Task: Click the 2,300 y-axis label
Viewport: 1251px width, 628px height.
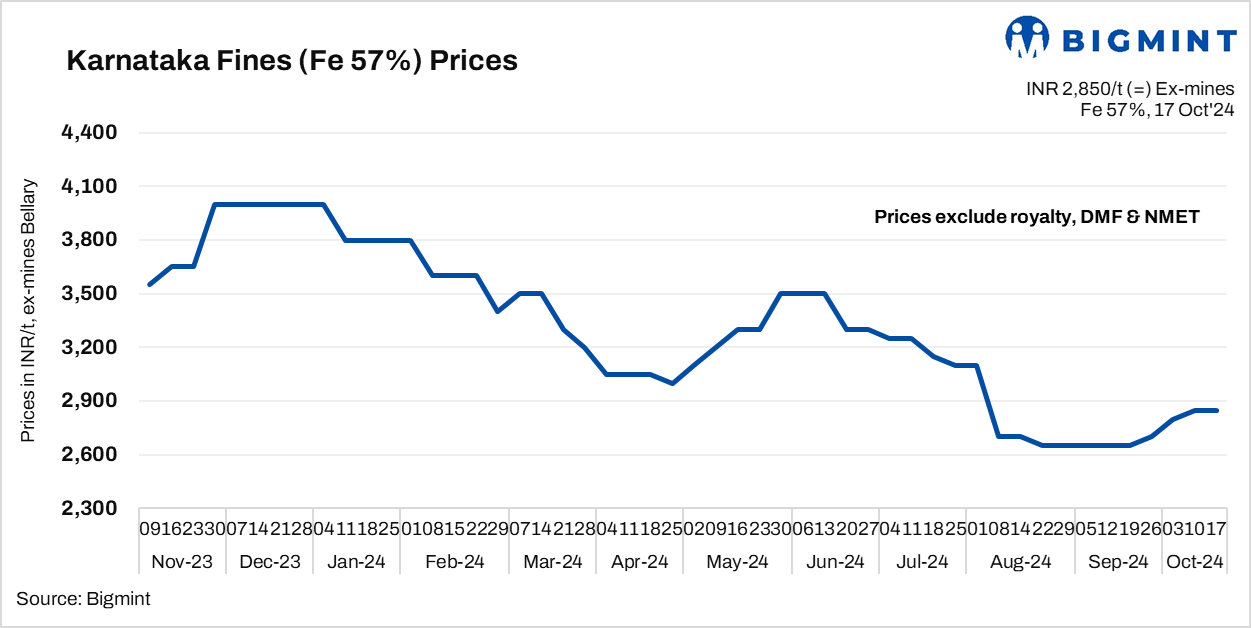Action: (91, 509)
